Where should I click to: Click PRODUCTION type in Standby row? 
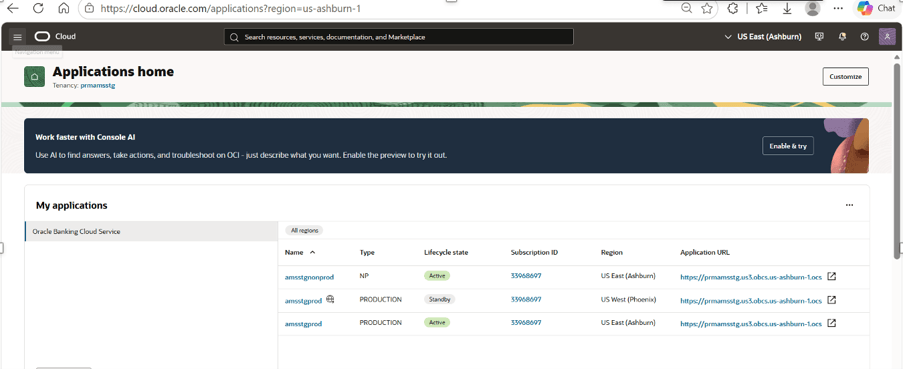(x=381, y=299)
